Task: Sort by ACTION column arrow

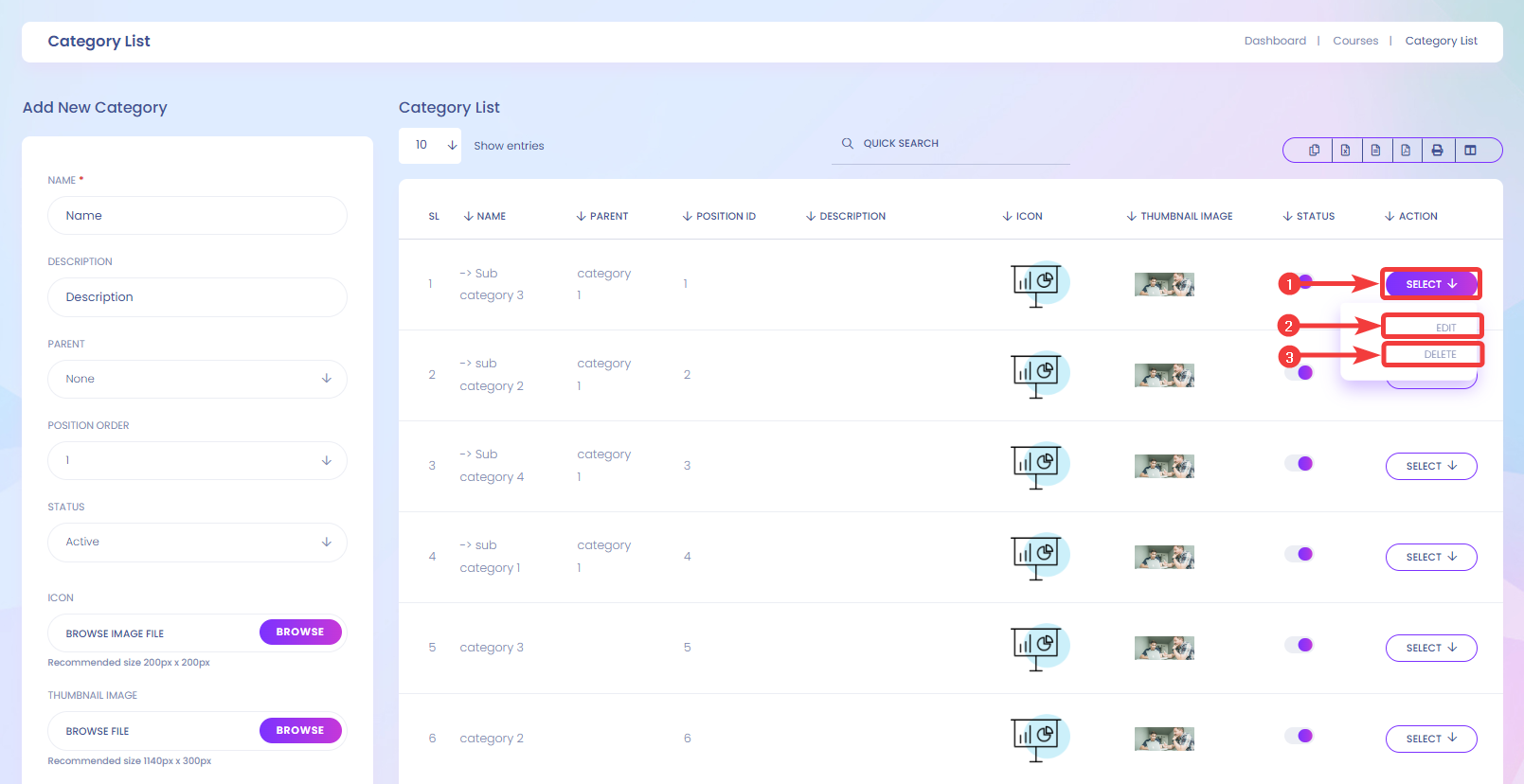Action: pos(1390,216)
